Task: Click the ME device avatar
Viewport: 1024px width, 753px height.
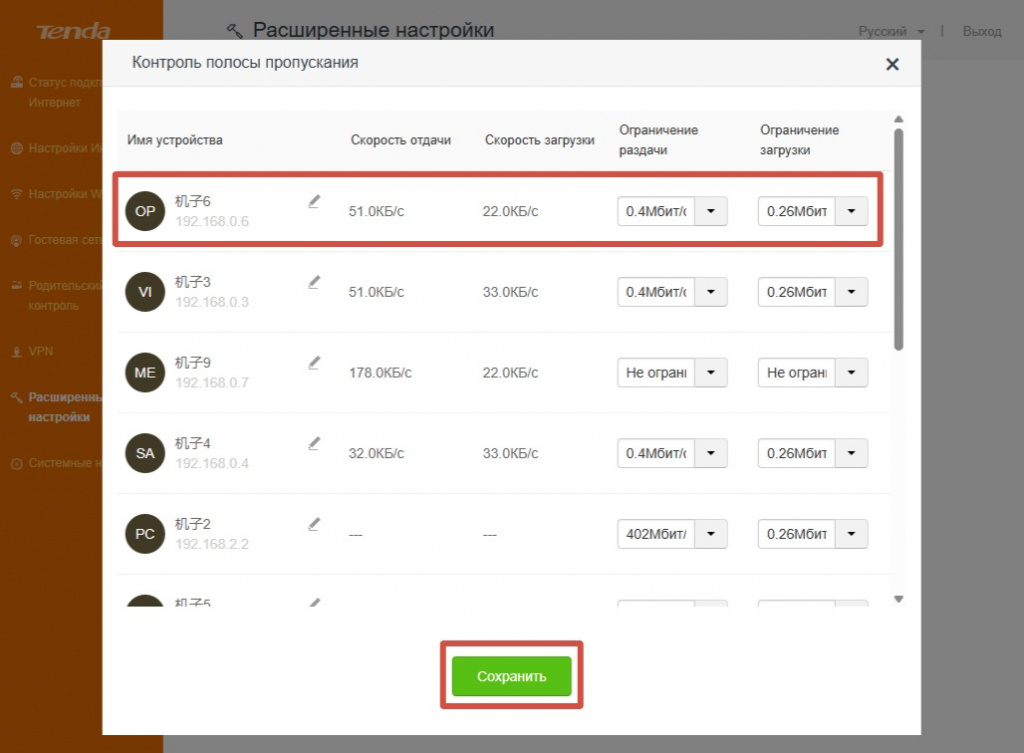Action: (x=145, y=372)
